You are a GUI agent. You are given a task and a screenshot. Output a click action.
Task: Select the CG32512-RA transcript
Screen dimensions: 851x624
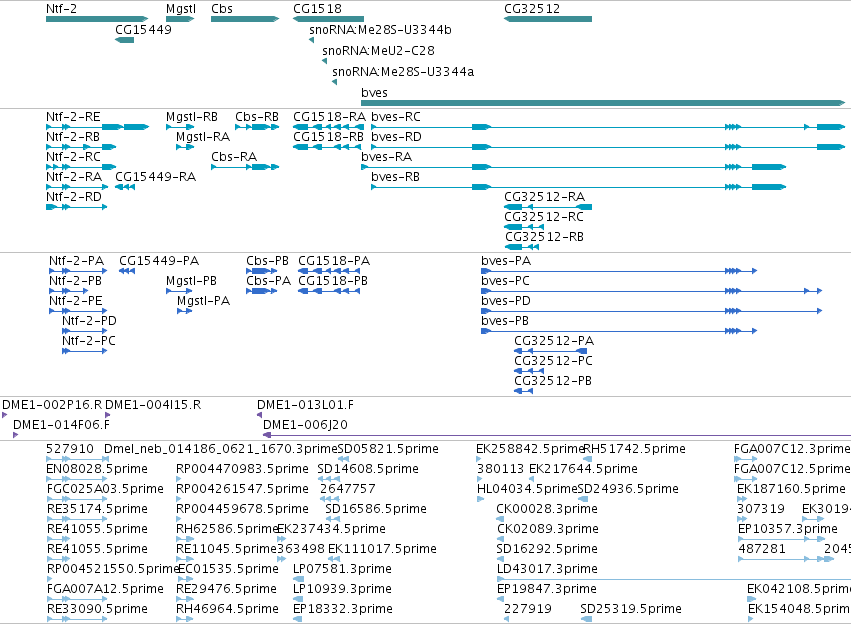548,207
